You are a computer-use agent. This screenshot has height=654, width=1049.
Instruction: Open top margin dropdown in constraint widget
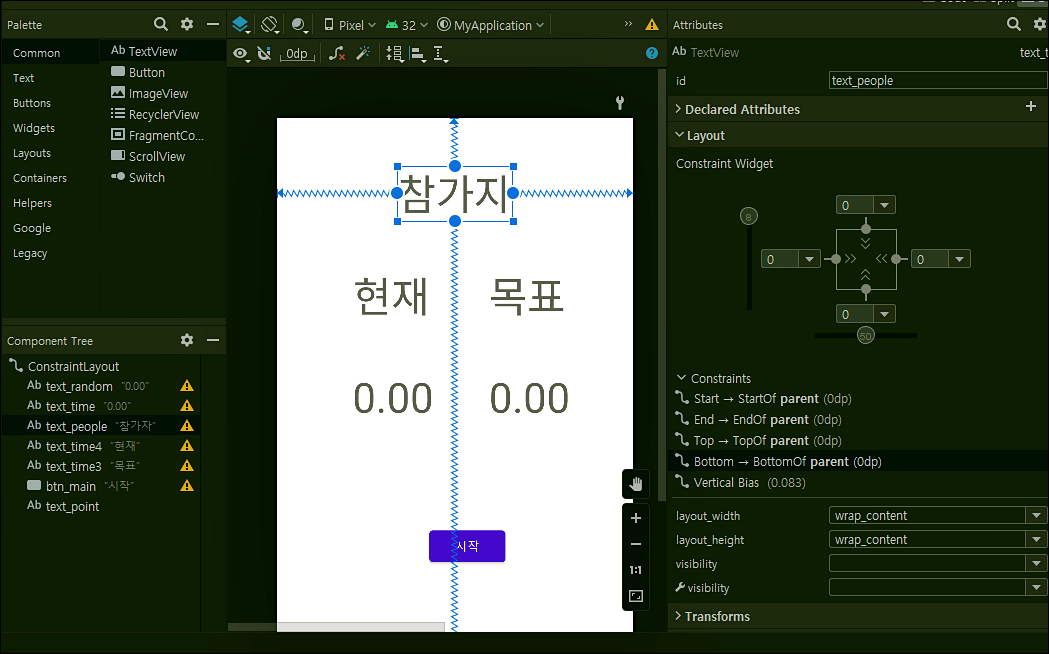[x=884, y=205]
